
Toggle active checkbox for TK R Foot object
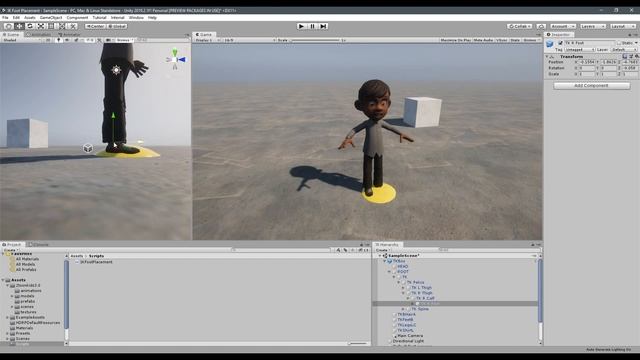click(560, 43)
